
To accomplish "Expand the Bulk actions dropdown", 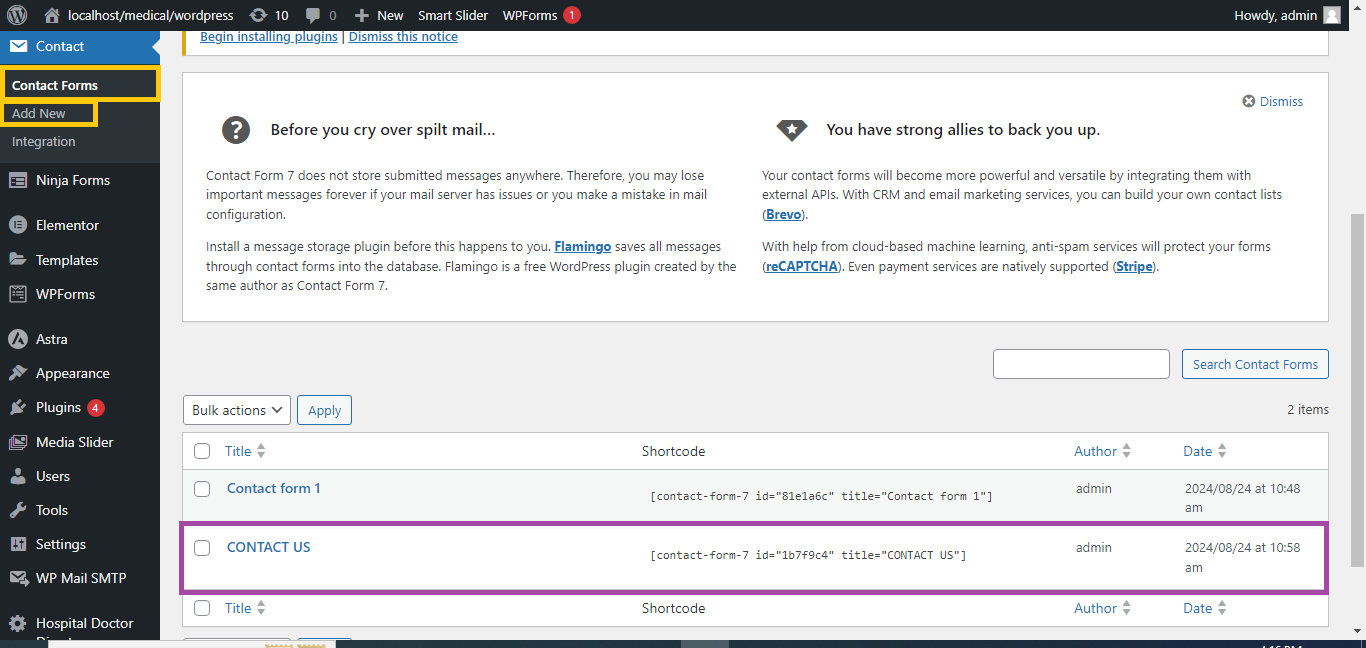I will coord(237,410).
